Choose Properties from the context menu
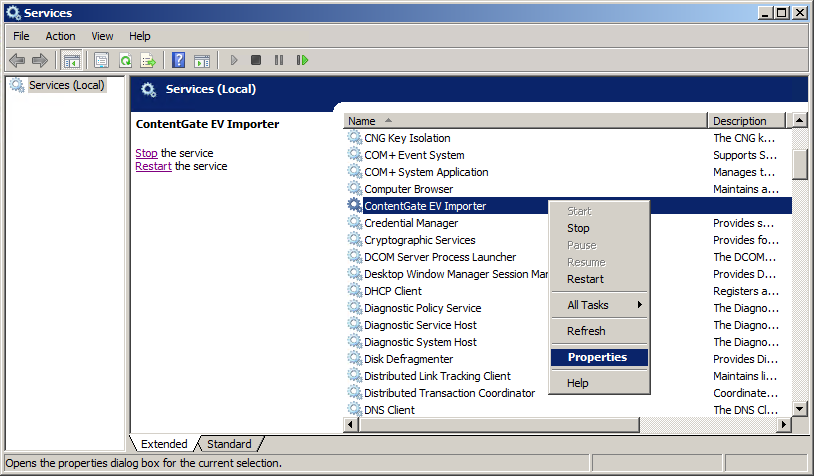 (x=597, y=357)
